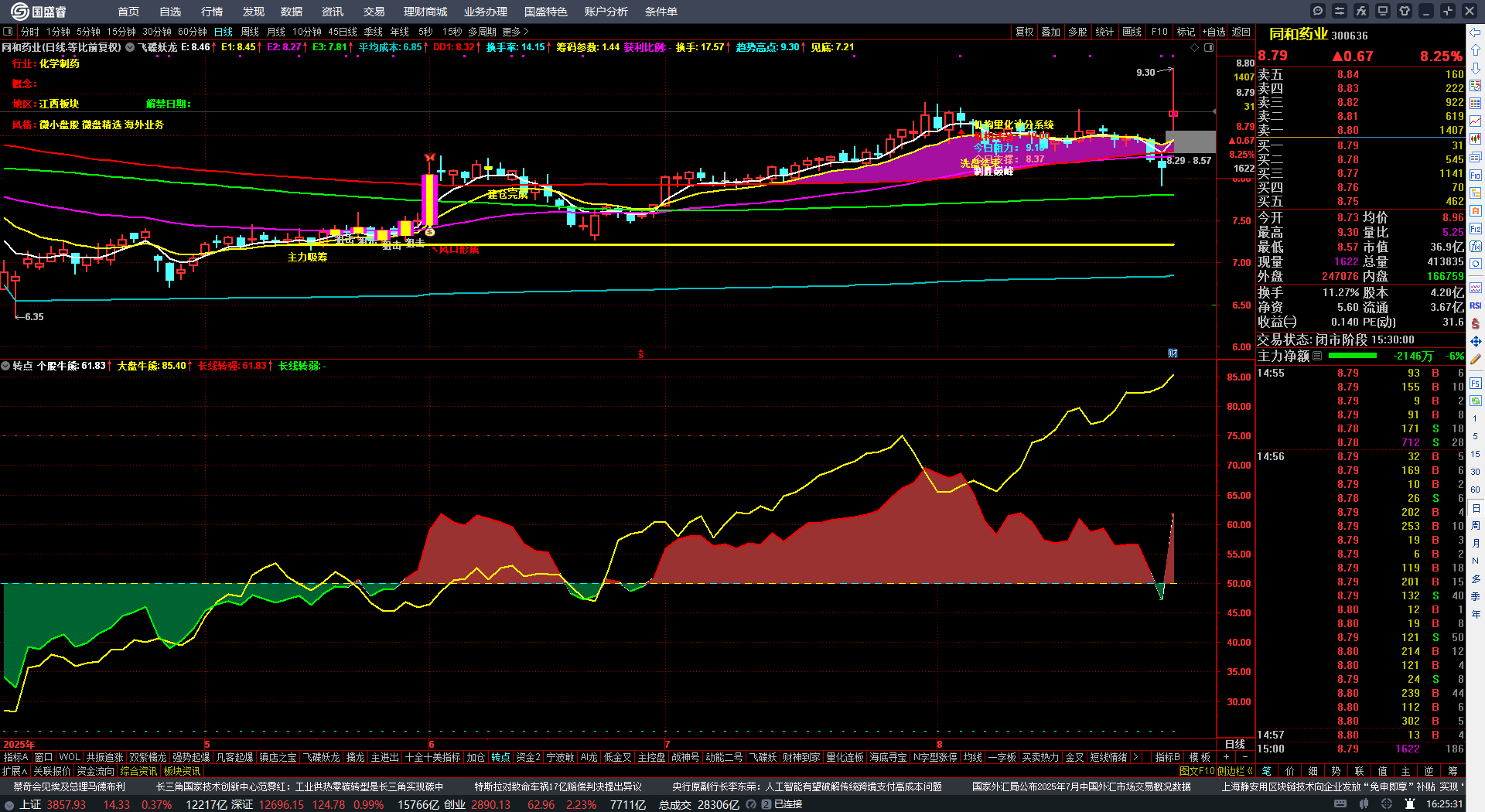Toggle the 叠加 overlay option

tap(1050, 32)
